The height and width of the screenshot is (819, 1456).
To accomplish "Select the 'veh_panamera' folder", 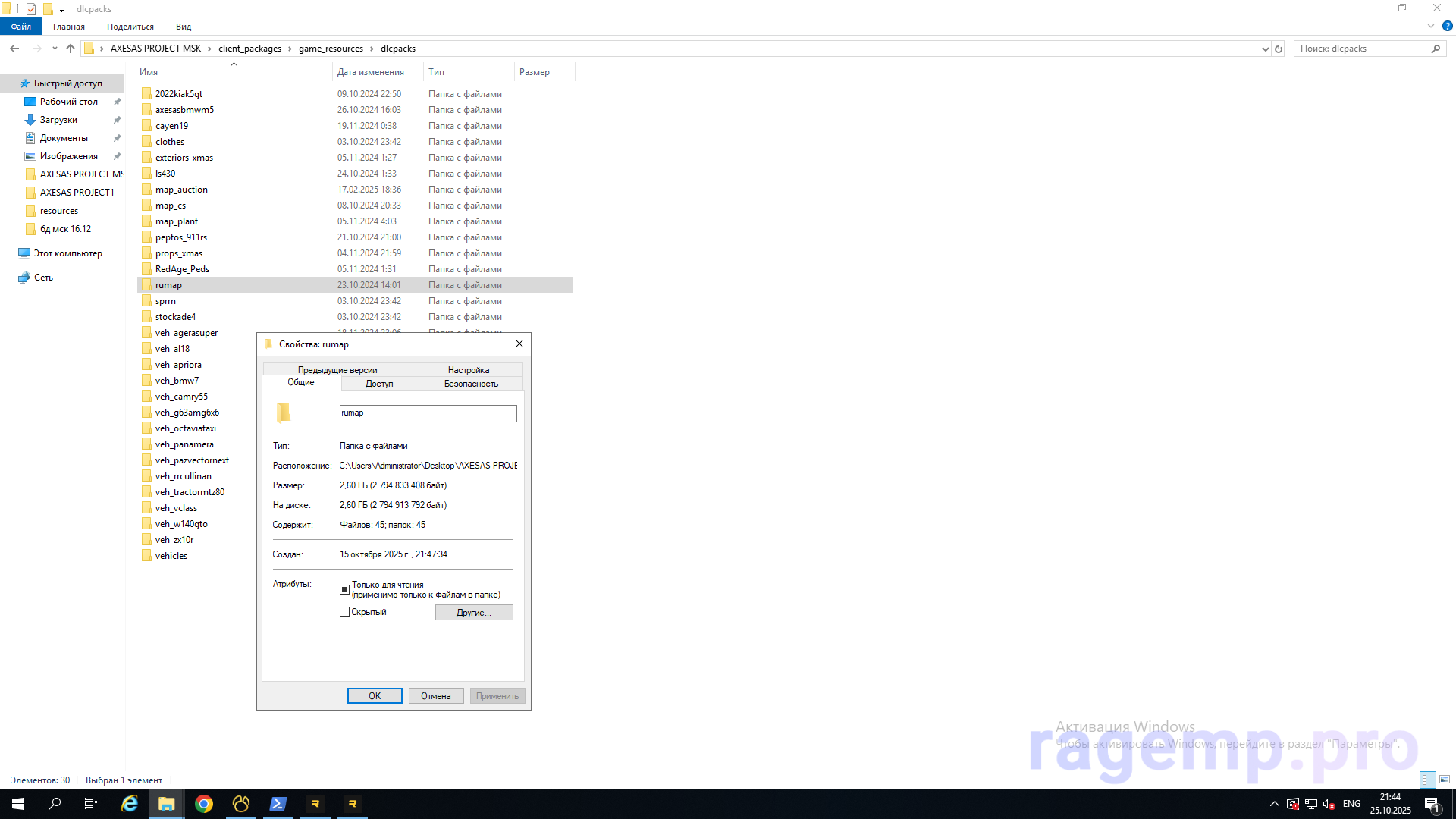I will pyautogui.click(x=184, y=444).
